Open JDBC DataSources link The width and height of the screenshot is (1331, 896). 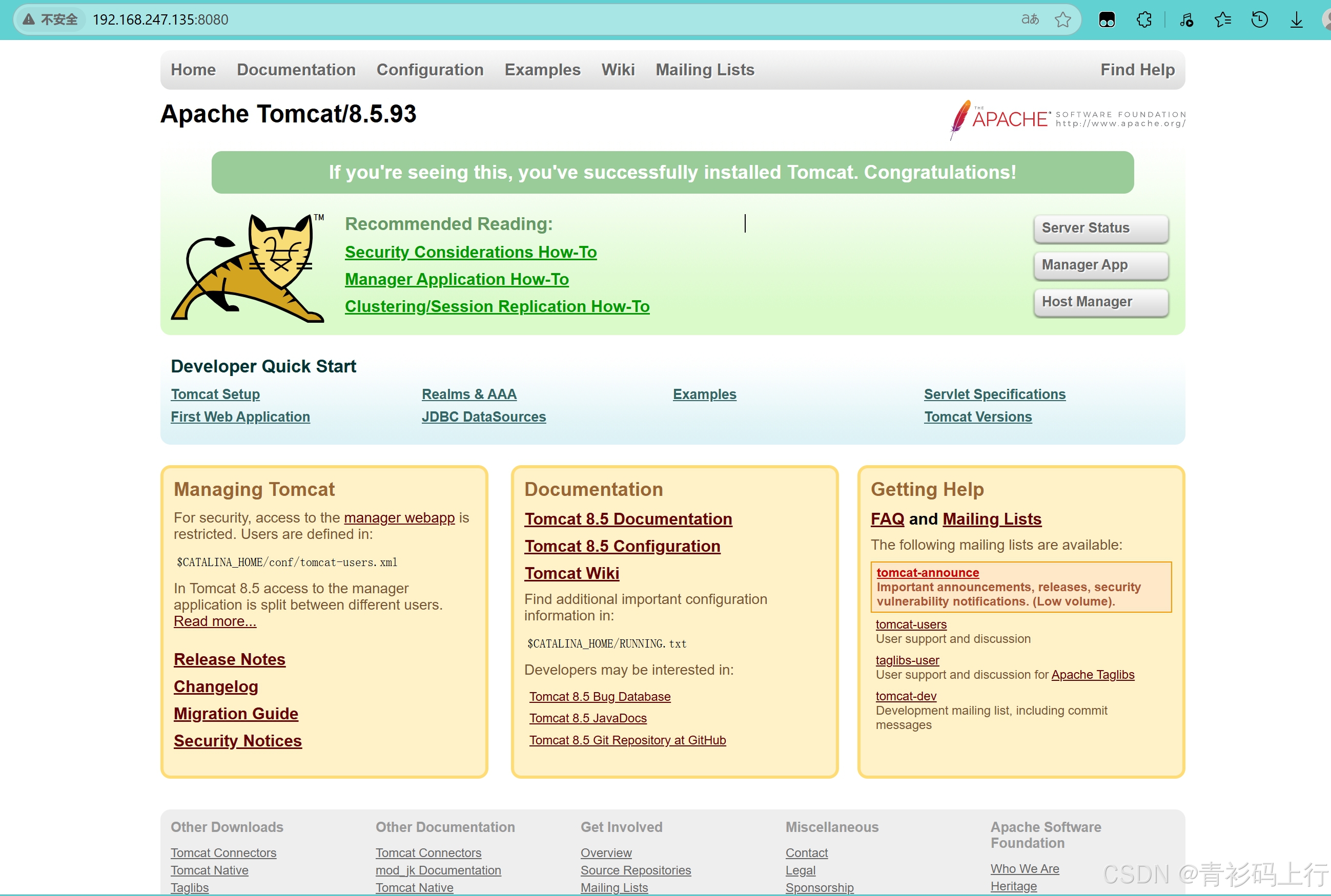(x=484, y=417)
